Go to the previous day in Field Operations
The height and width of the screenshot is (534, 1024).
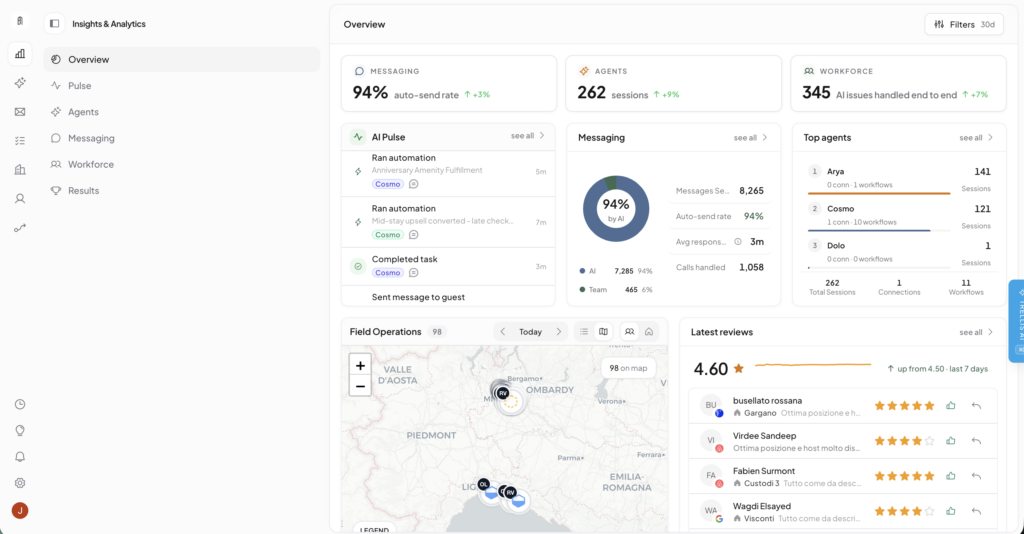502,332
